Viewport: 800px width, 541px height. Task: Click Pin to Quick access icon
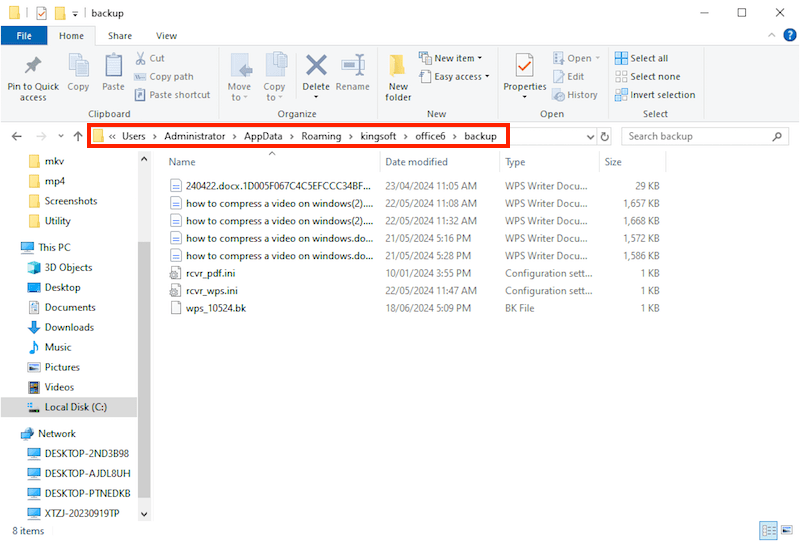click(33, 66)
